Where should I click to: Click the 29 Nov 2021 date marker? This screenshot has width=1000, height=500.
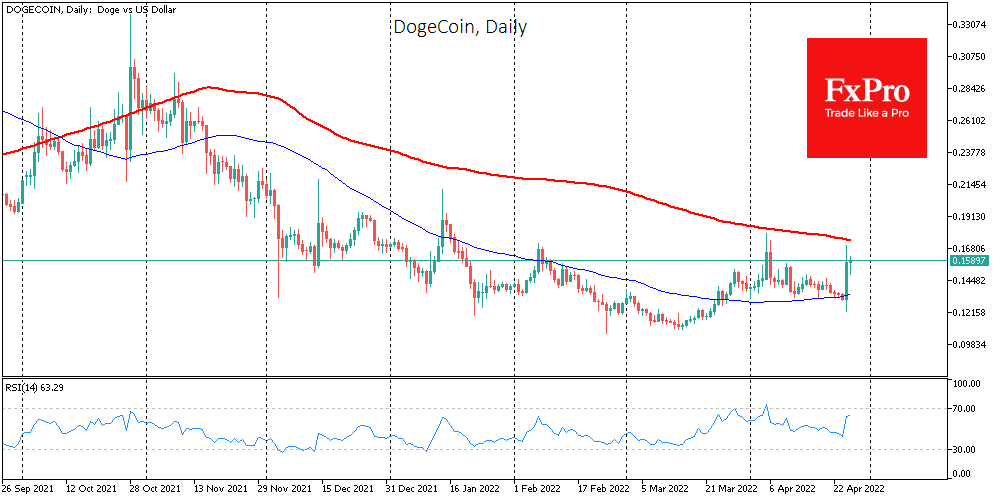click(281, 491)
